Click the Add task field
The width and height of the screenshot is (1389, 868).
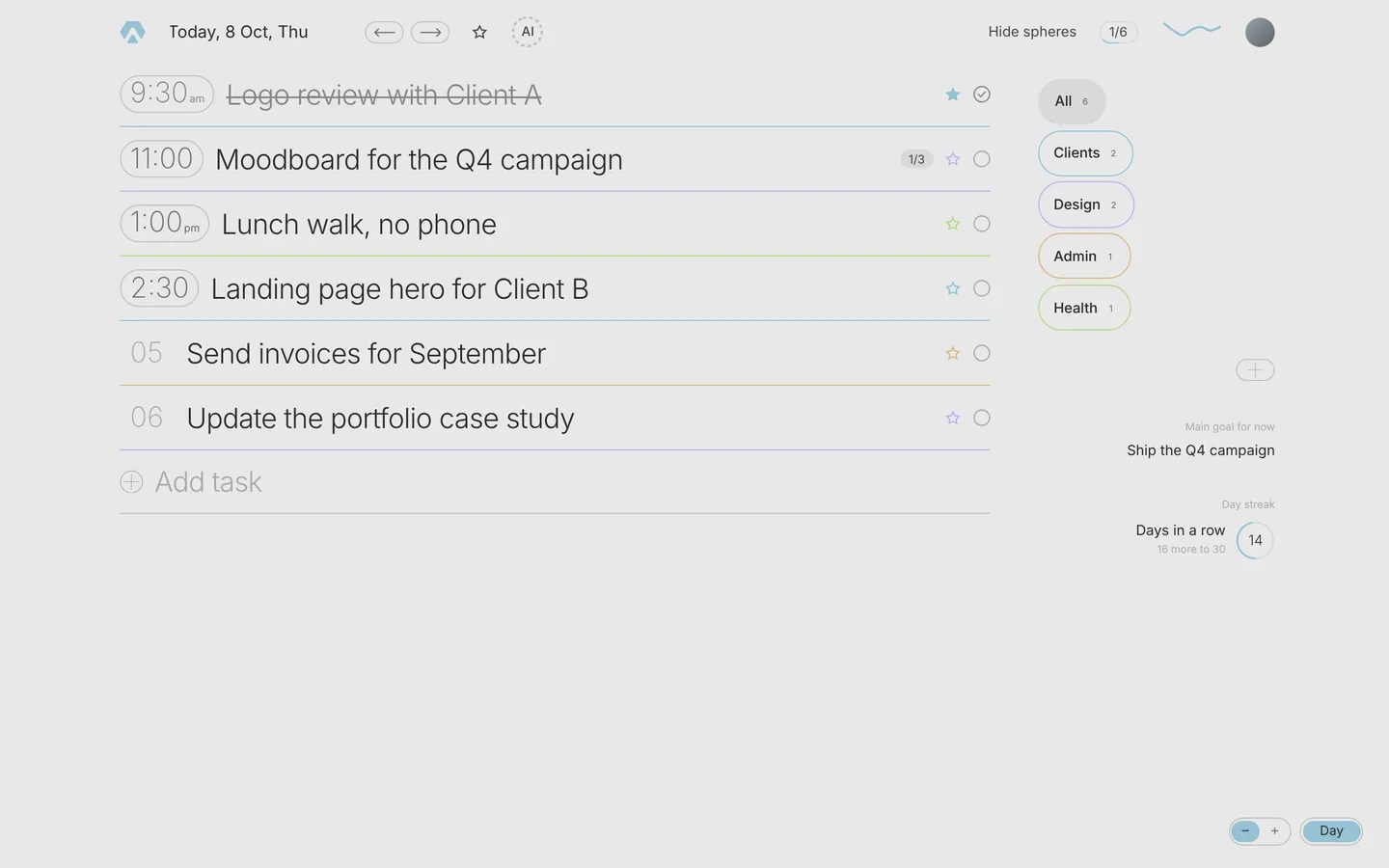pyautogui.click(x=555, y=482)
